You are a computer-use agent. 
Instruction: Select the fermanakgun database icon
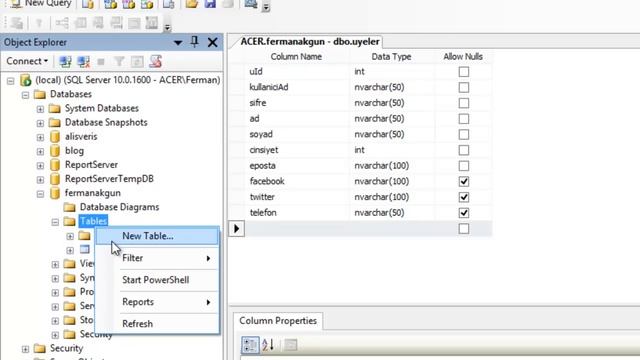[x=55, y=193]
